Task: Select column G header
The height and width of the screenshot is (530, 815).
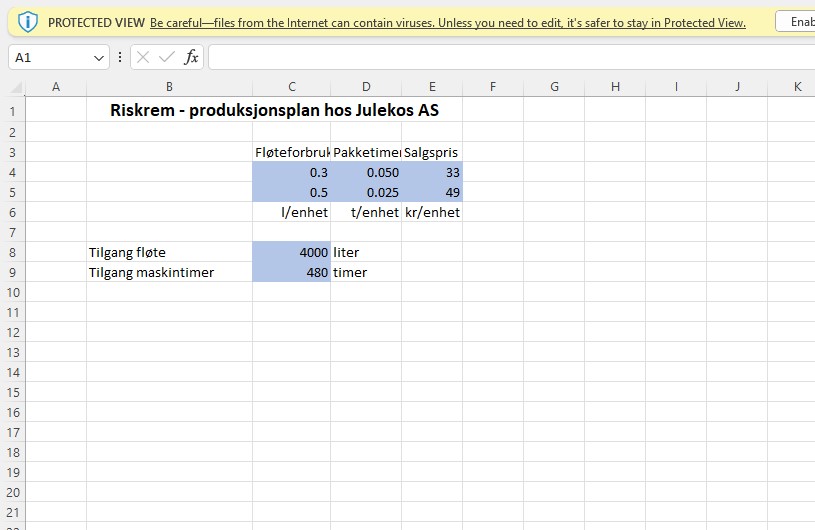Action: click(554, 87)
